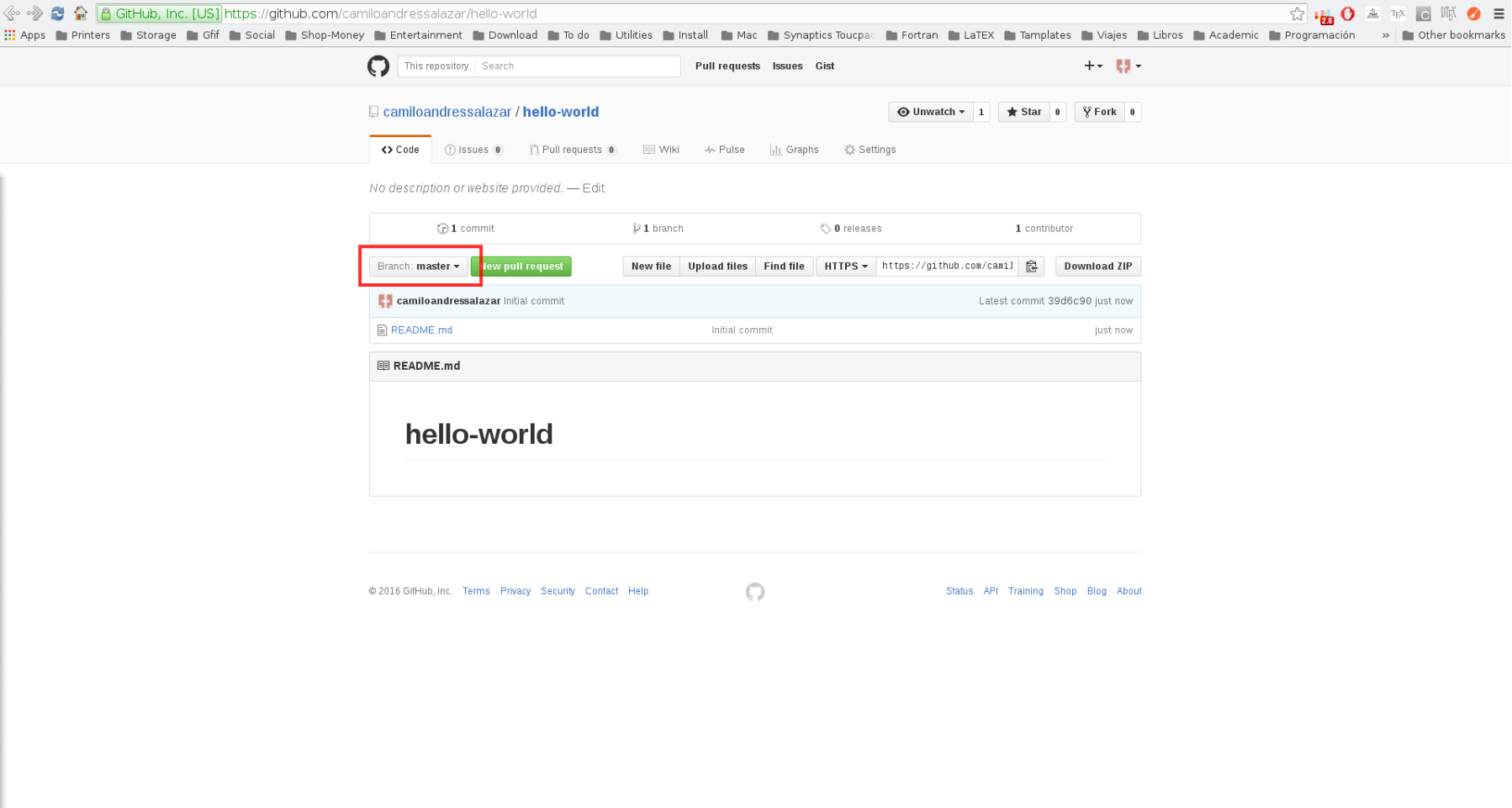Click Upload files button
This screenshot has height=808, width=1512.
click(718, 267)
